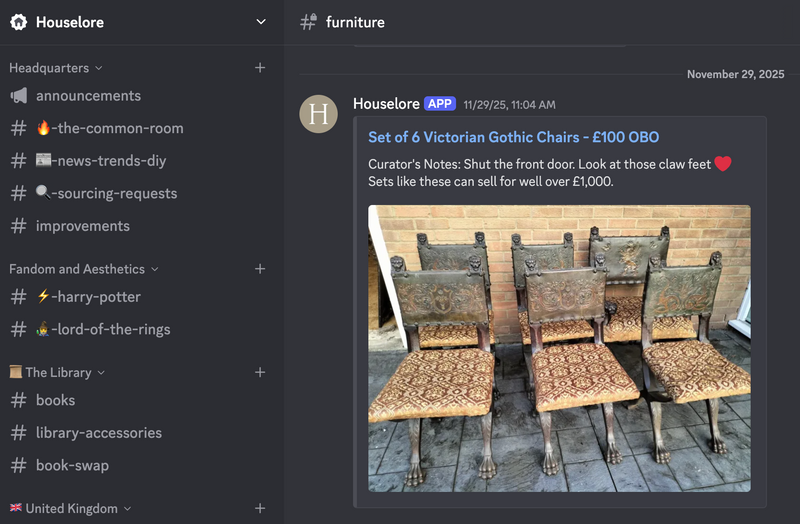The width and height of the screenshot is (800, 524).
Task: Collapse The Library category
Action: [59, 372]
